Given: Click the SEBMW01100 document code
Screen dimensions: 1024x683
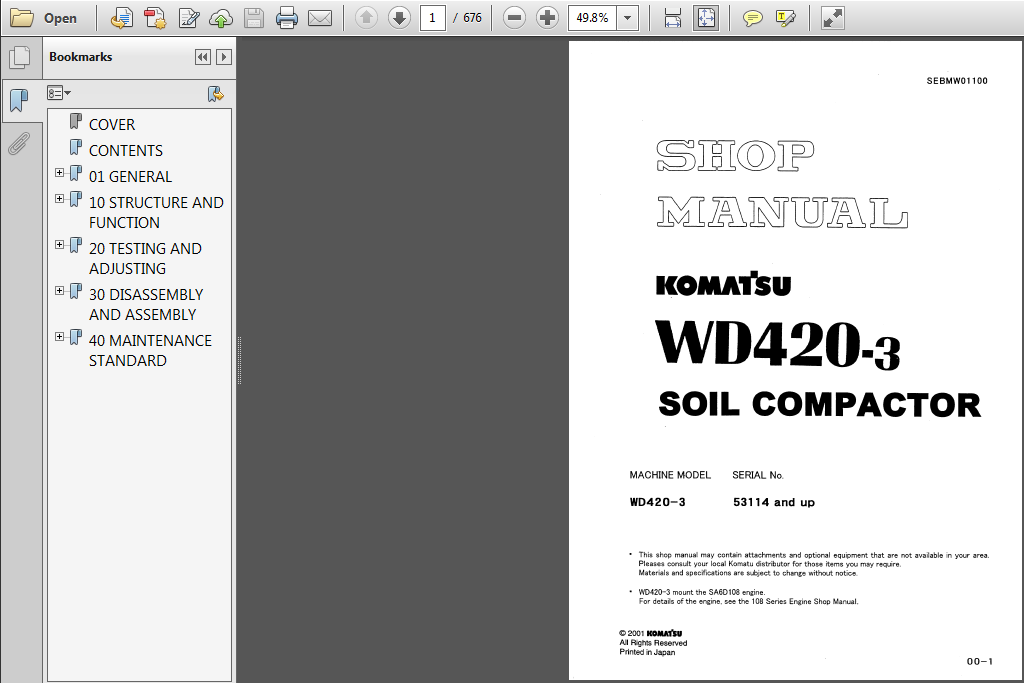Looking at the screenshot, I should click(957, 81).
